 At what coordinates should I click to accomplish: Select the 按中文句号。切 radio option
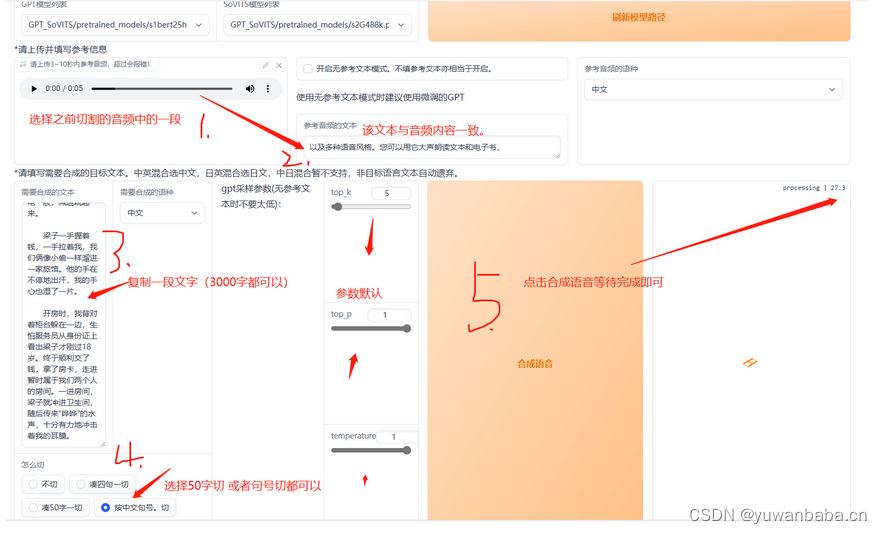(x=135, y=508)
